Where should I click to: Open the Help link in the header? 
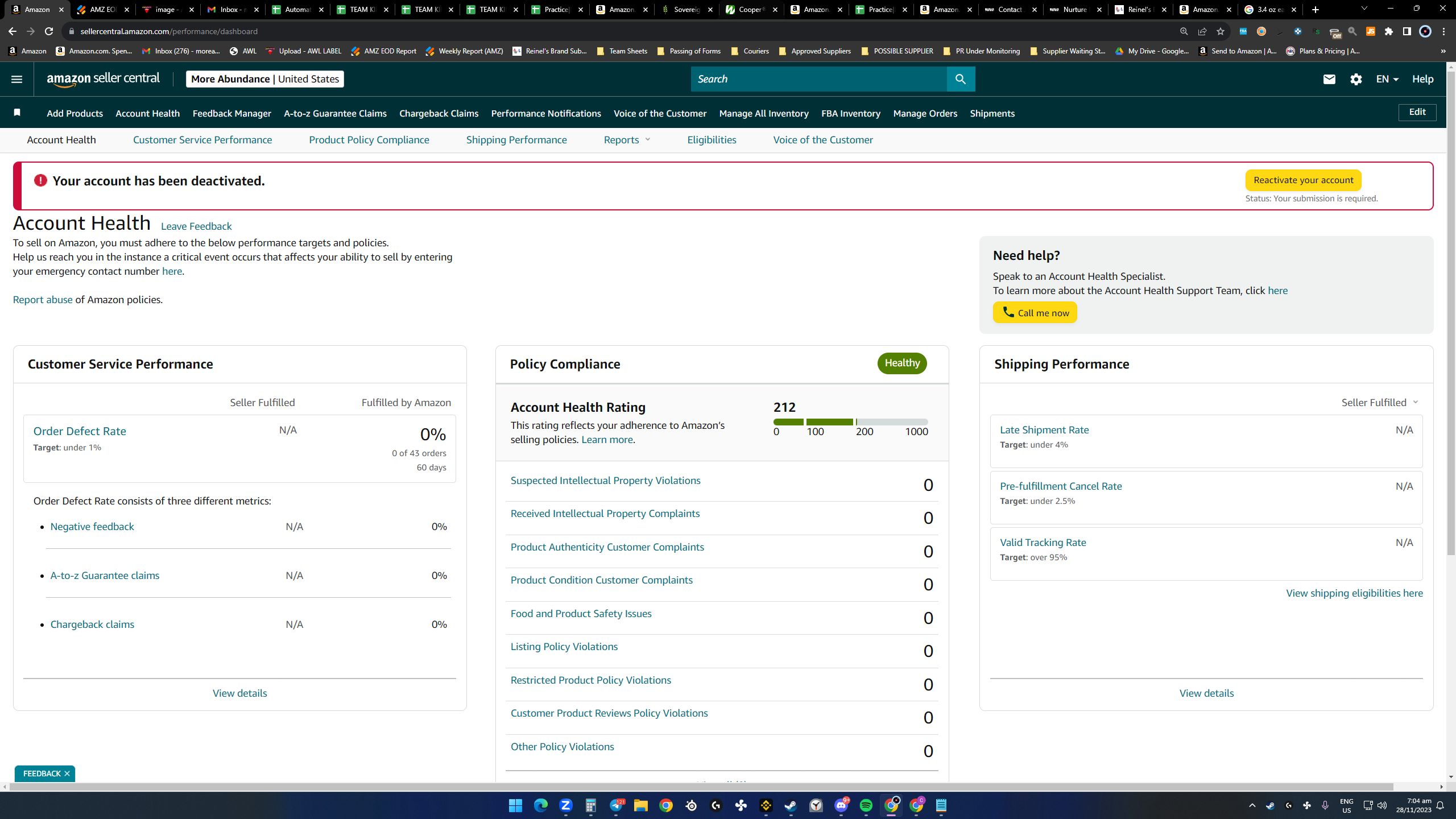1422,79
